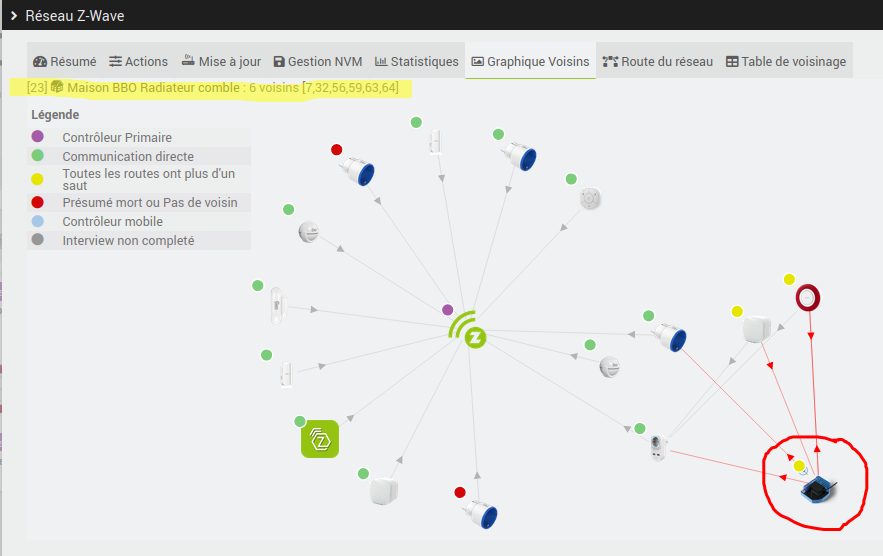Click the red ring siren node

pos(808,297)
